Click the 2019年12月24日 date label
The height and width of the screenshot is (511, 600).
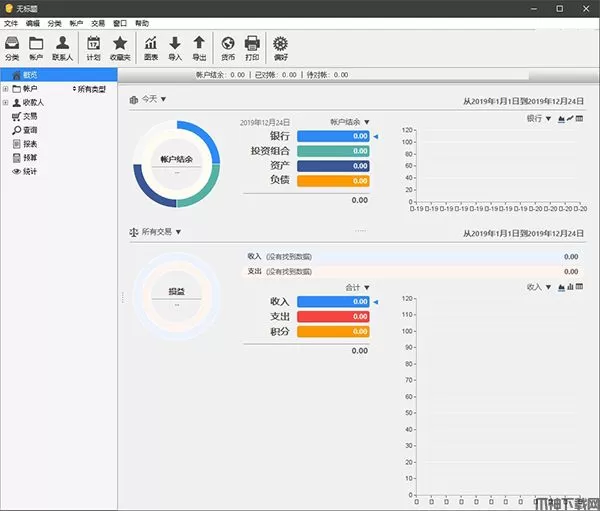tap(265, 122)
